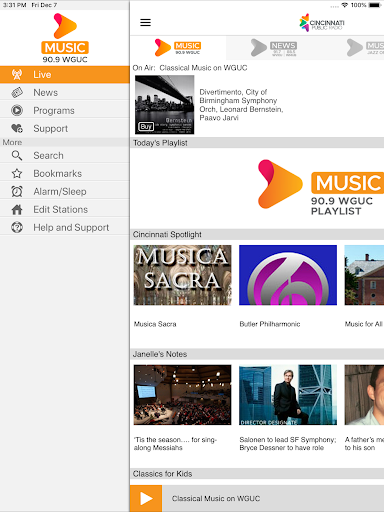Tap the News newspaper icon
The height and width of the screenshot is (512, 384).
click(x=17, y=92)
